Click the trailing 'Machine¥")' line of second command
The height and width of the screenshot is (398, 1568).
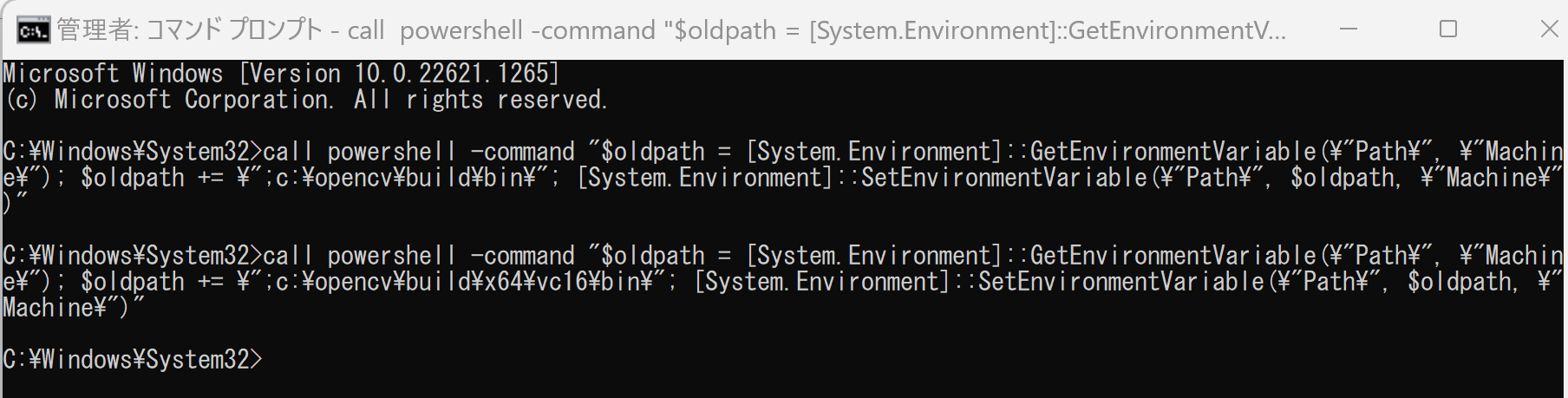point(74,308)
